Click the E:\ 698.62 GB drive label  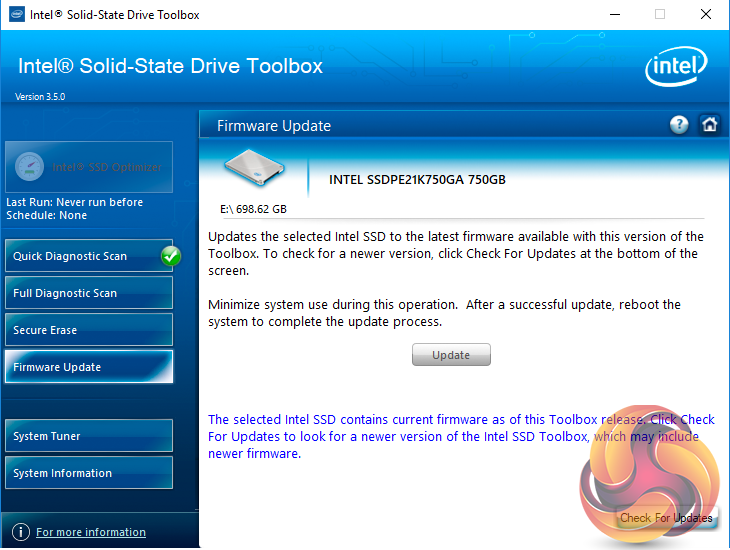253,209
